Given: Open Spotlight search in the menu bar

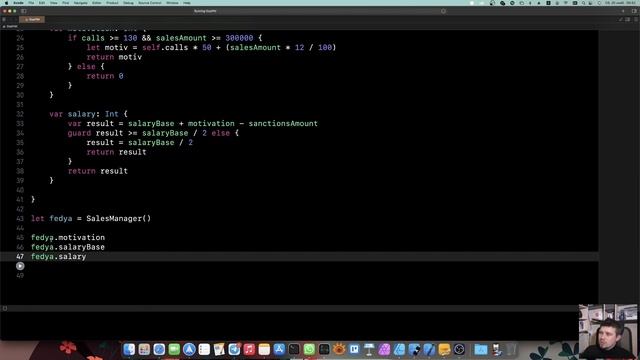Looking at the screenshot, I should coord(583,3).
